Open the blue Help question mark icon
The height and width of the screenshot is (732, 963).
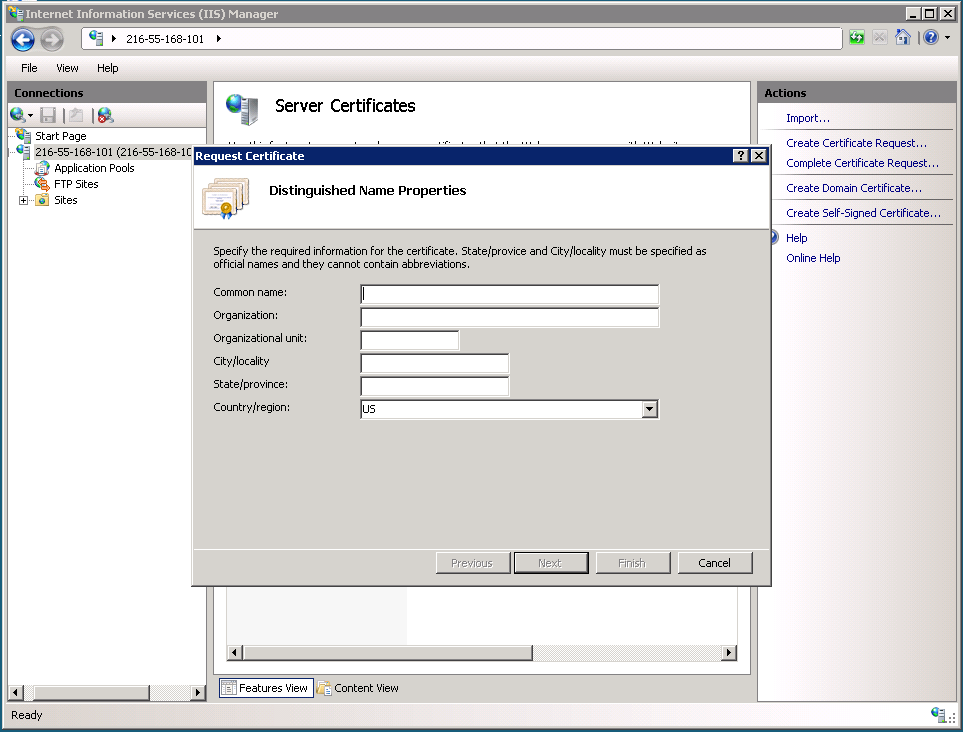(930, 38)
